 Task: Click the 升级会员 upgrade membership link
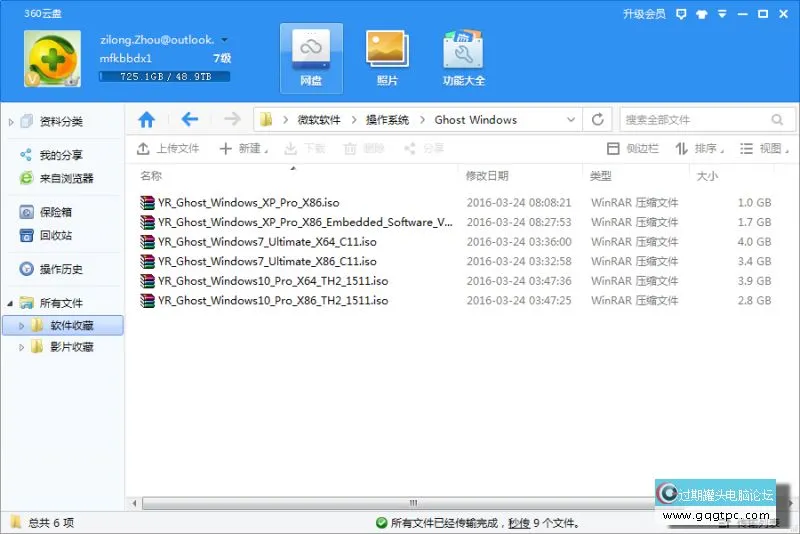click(x=644, y=14)
